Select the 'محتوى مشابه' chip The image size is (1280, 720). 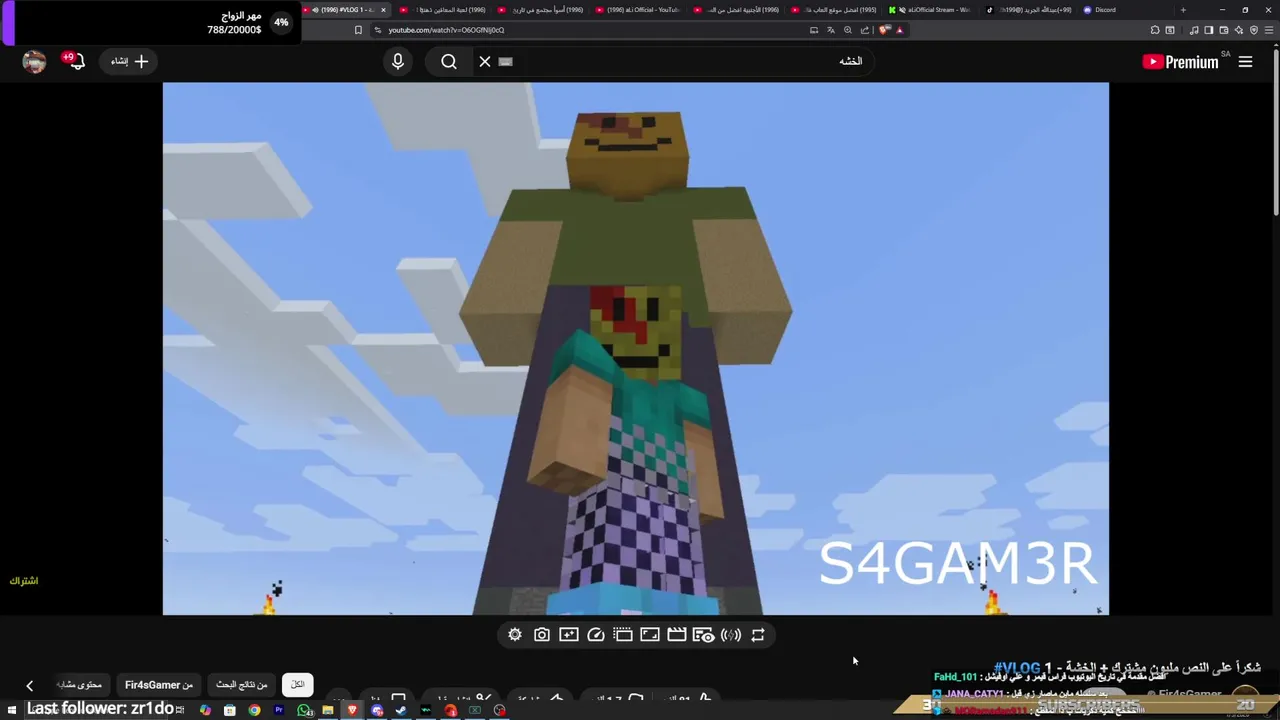tap(80, 685)
